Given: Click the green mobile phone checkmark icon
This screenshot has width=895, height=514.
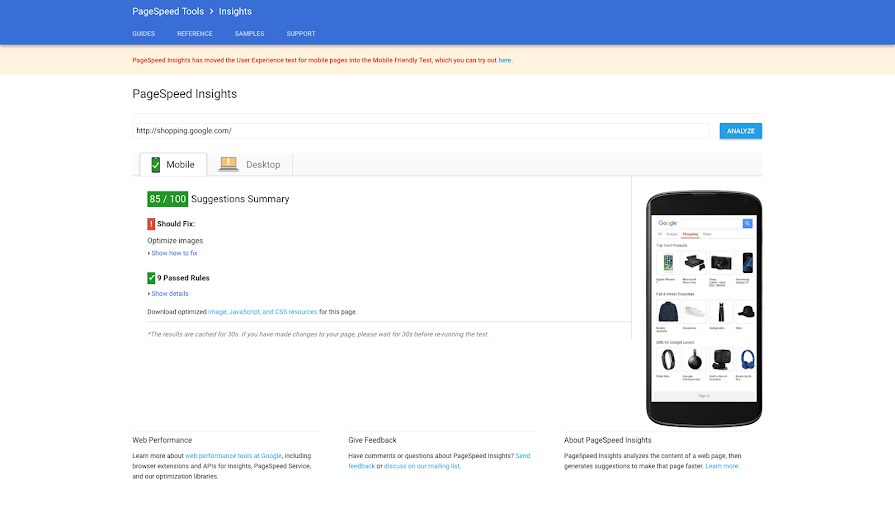Looking at the screenshot, I should pos(155,164).
